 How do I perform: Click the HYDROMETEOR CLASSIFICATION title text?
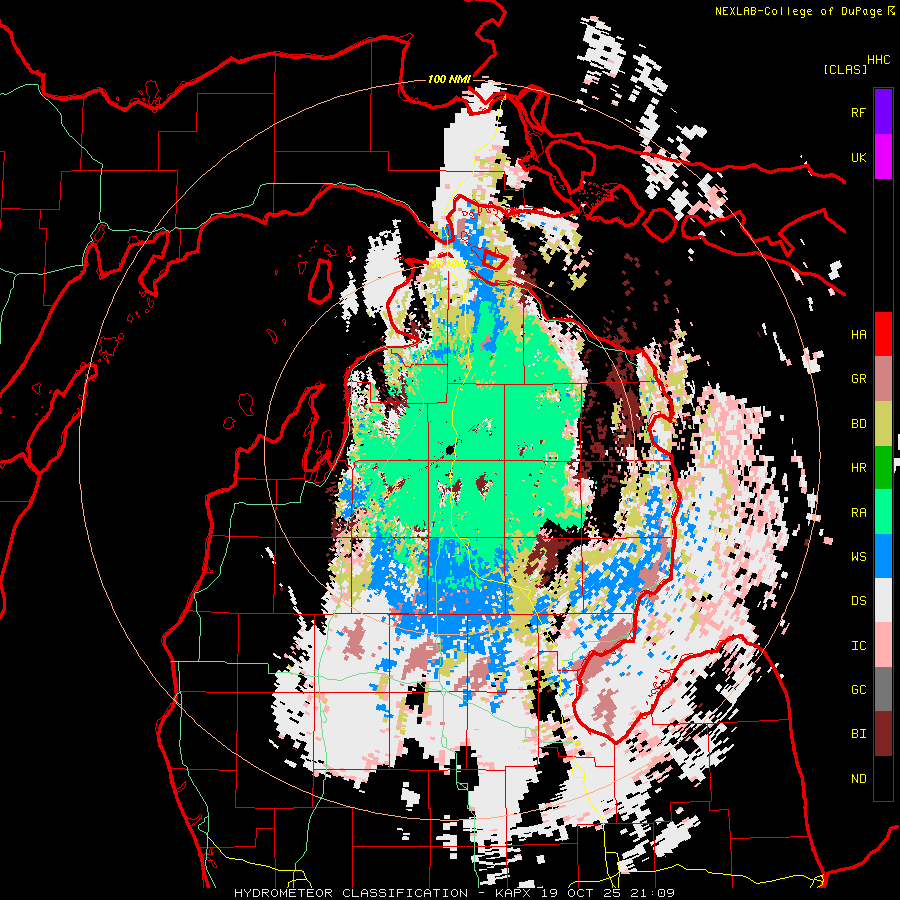(351, 893)
